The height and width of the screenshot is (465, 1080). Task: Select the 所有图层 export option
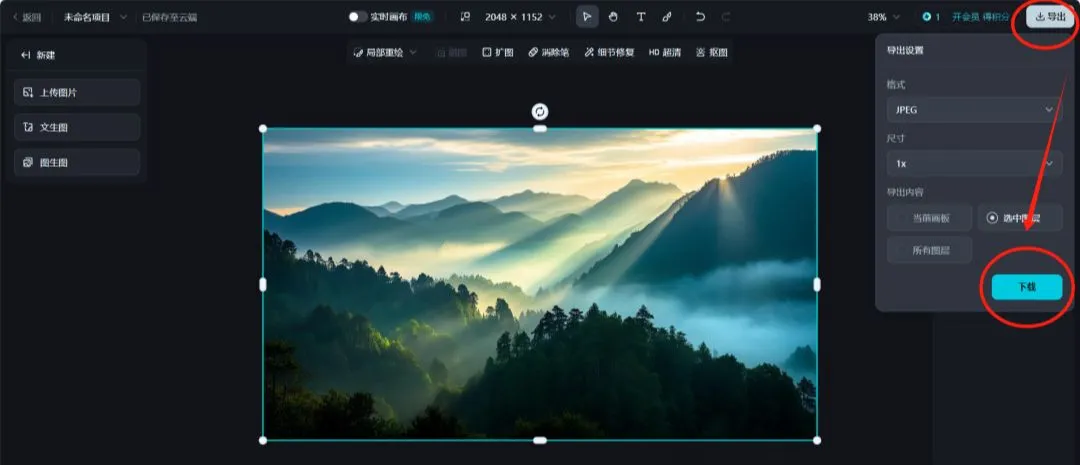tap(930, 250)
